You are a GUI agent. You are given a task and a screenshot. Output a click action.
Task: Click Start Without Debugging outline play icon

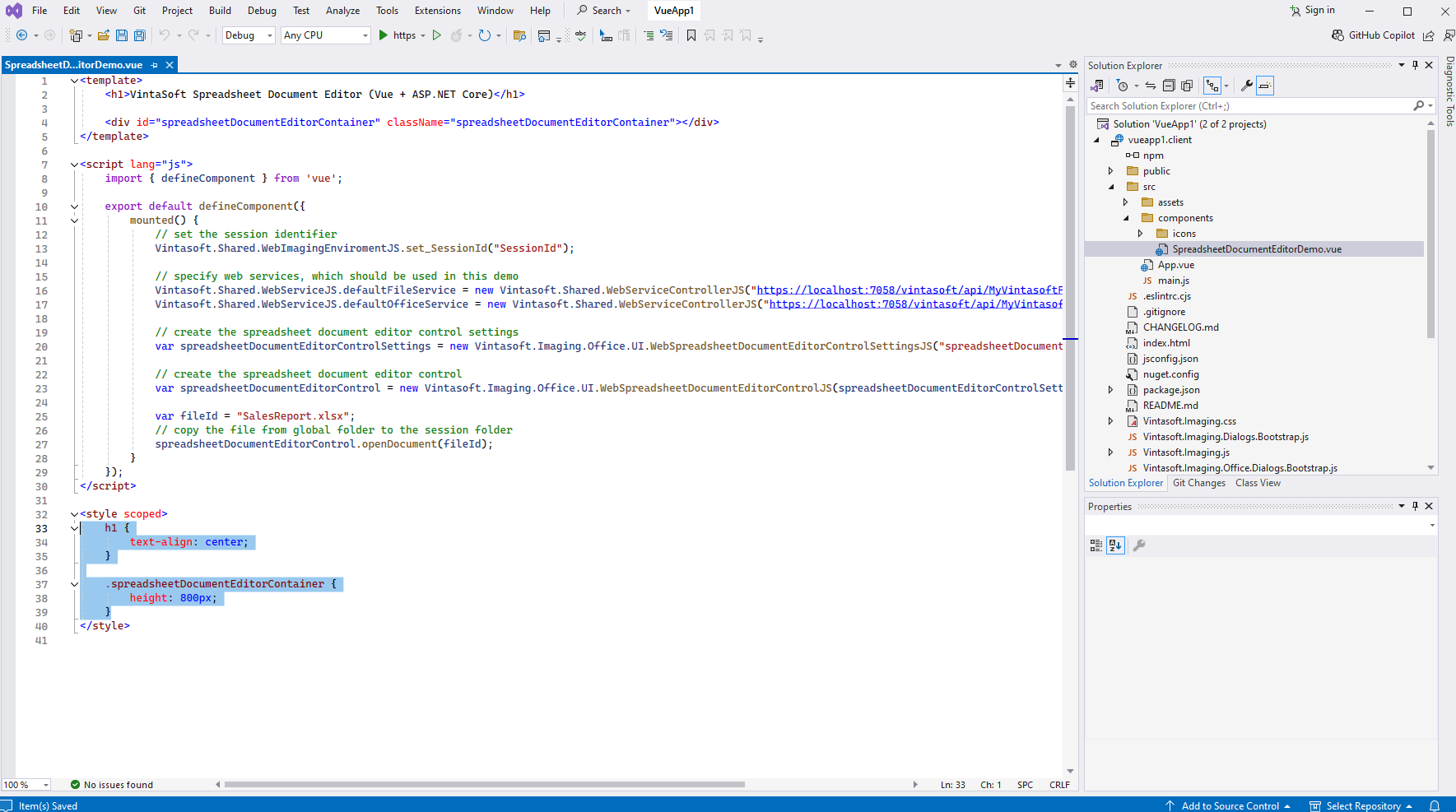437,35
